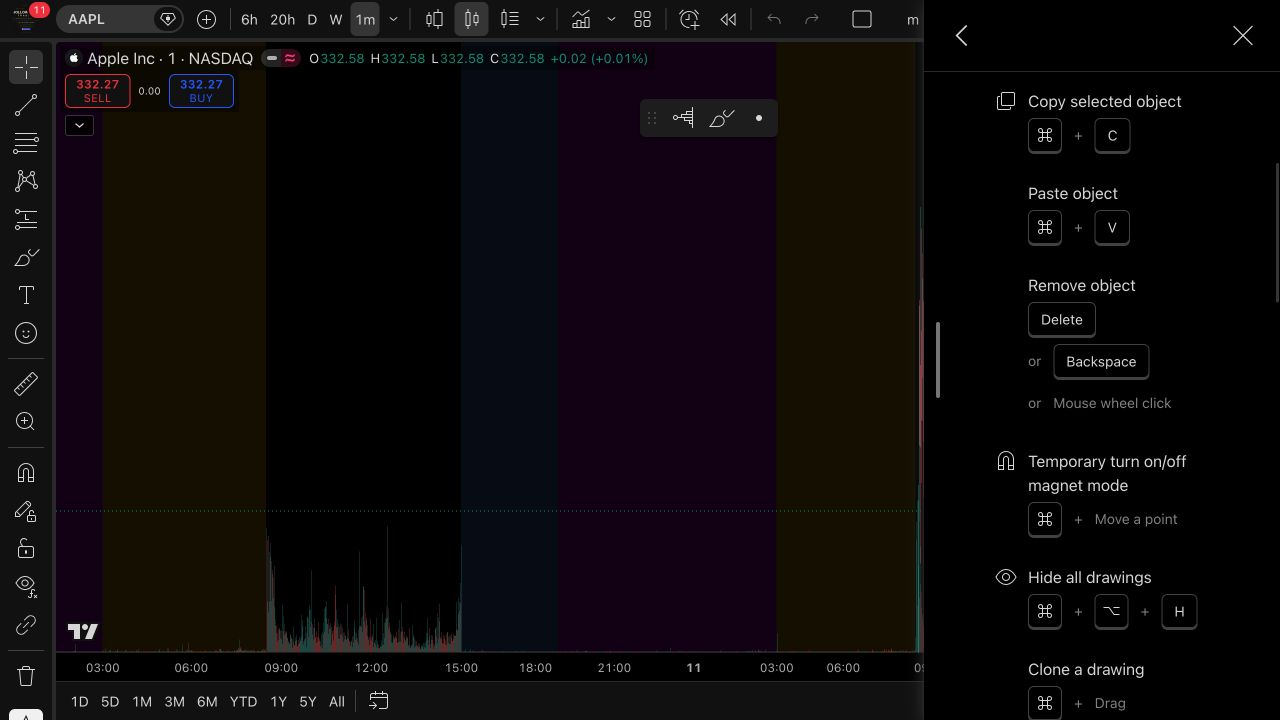
Task: Open the layout setup square icon
Action: (x=862, y=19)
